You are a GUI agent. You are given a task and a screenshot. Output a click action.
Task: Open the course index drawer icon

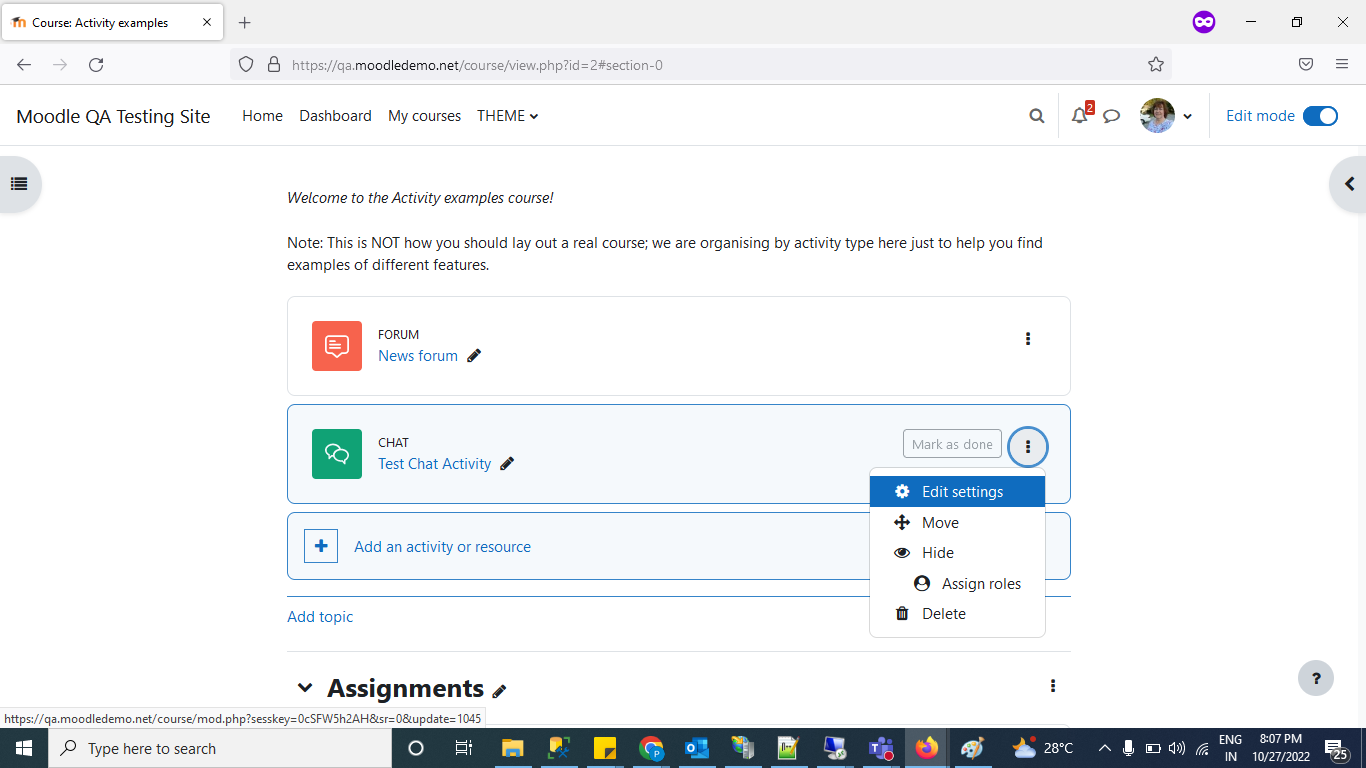(19, 184)
